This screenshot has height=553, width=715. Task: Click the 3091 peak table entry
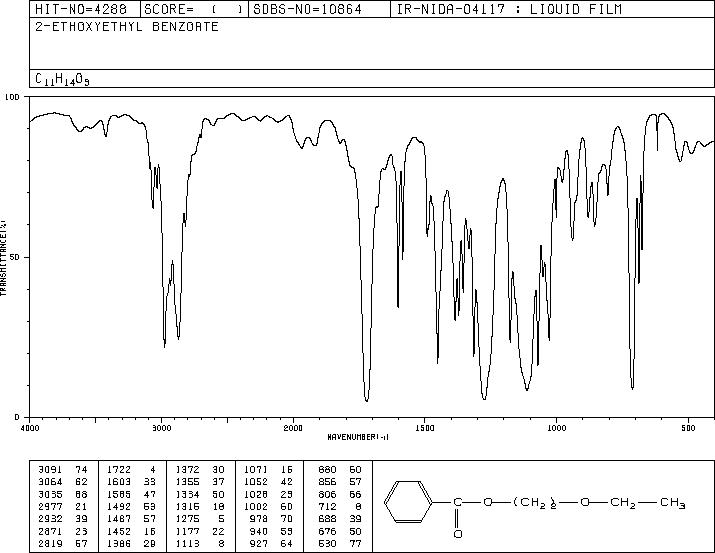63,470
